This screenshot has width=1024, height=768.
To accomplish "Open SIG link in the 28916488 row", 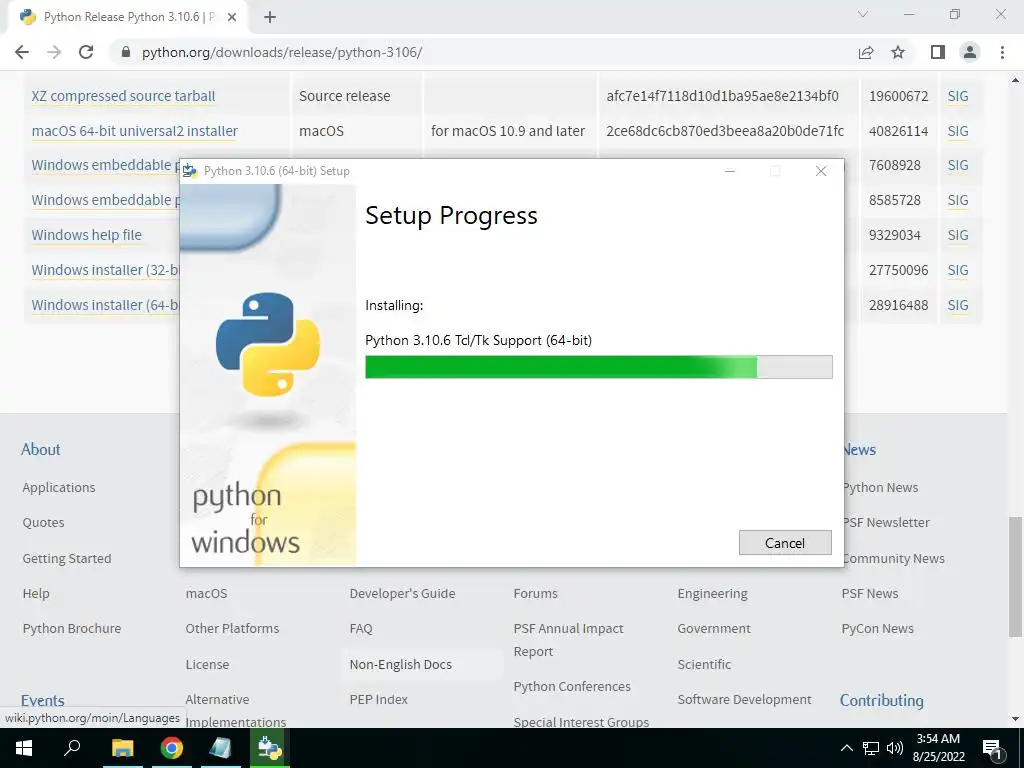I will [x=957, y=305].
